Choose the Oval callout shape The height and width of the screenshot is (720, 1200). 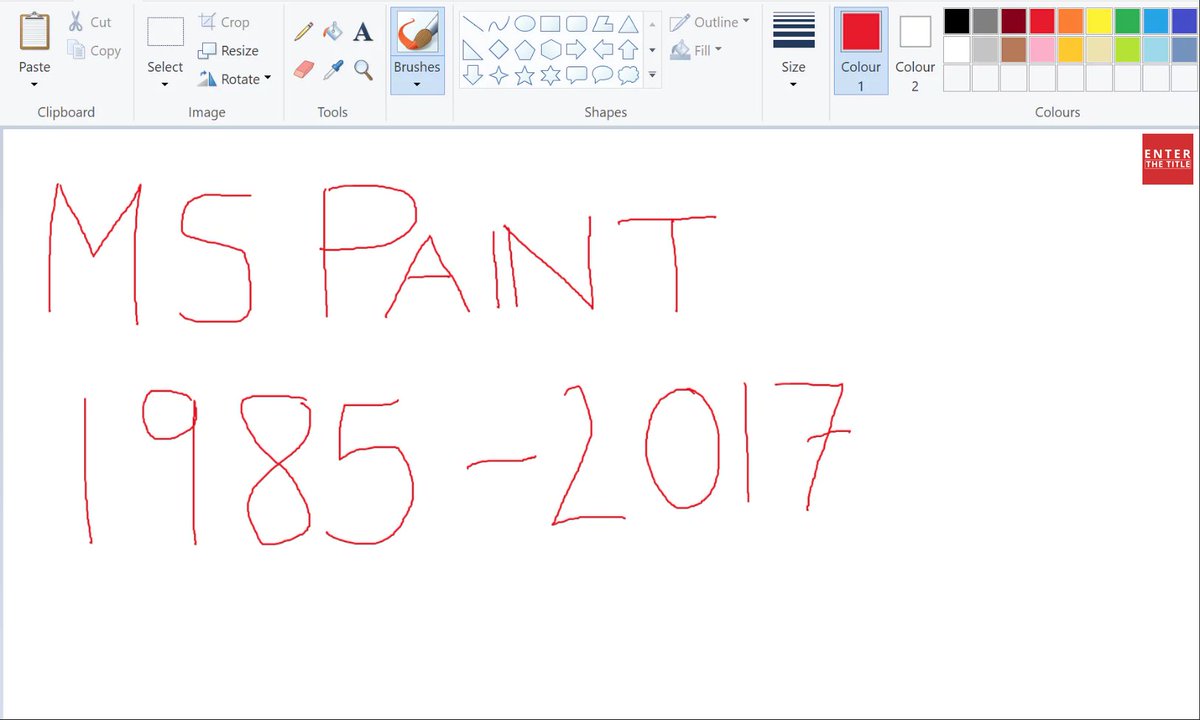point(602,75)
